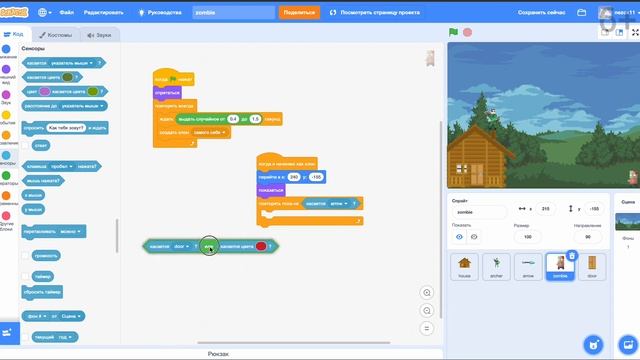Open the Другие блоки (My Blocks) category
Screen dimensions: 640x360
coord(7,220)
